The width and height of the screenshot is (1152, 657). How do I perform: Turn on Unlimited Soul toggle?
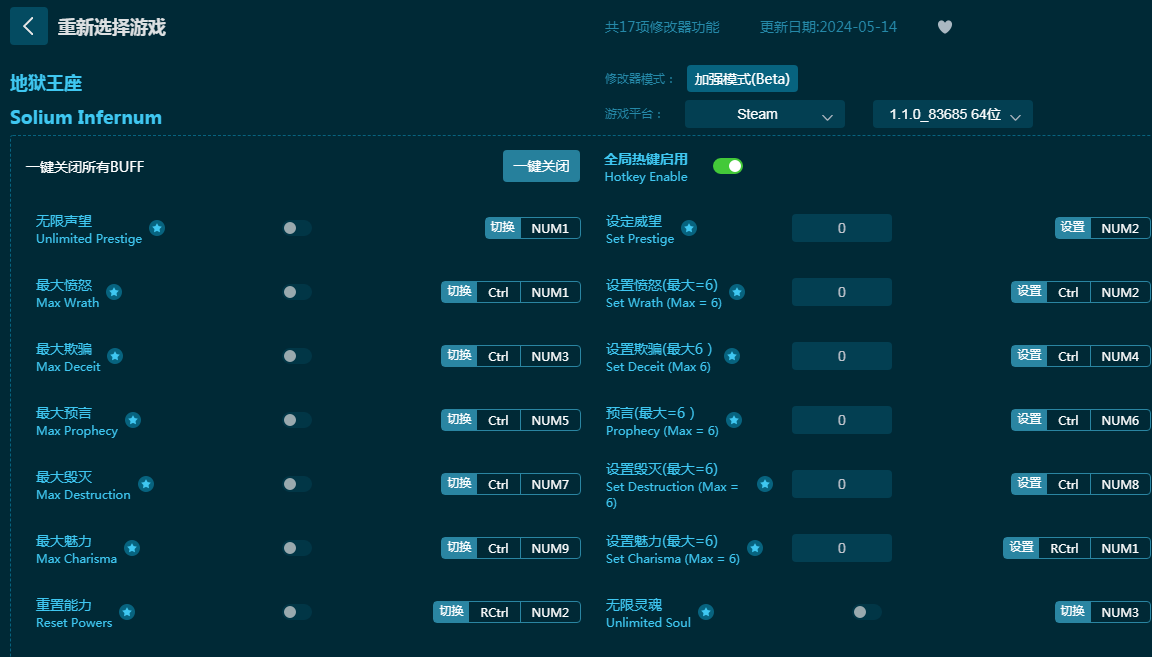(867, 611)
